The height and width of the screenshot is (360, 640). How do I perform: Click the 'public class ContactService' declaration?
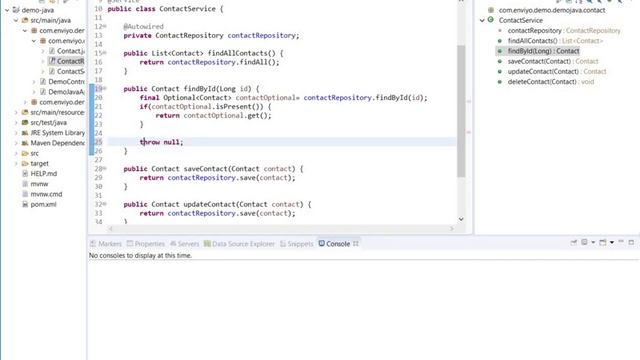pyautogui.click(x=165, y=9)
